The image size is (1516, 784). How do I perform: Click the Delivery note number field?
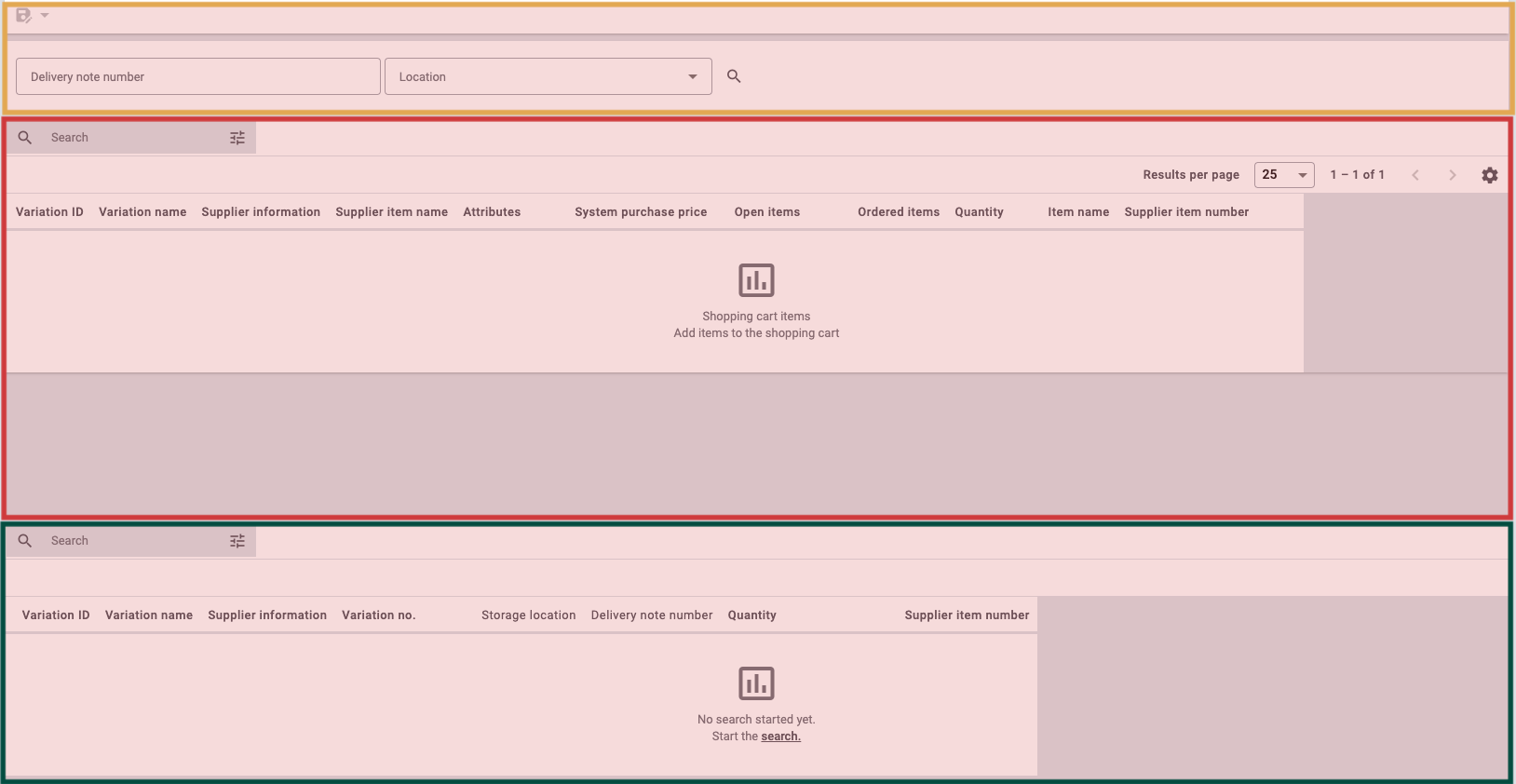click(197, 76)
